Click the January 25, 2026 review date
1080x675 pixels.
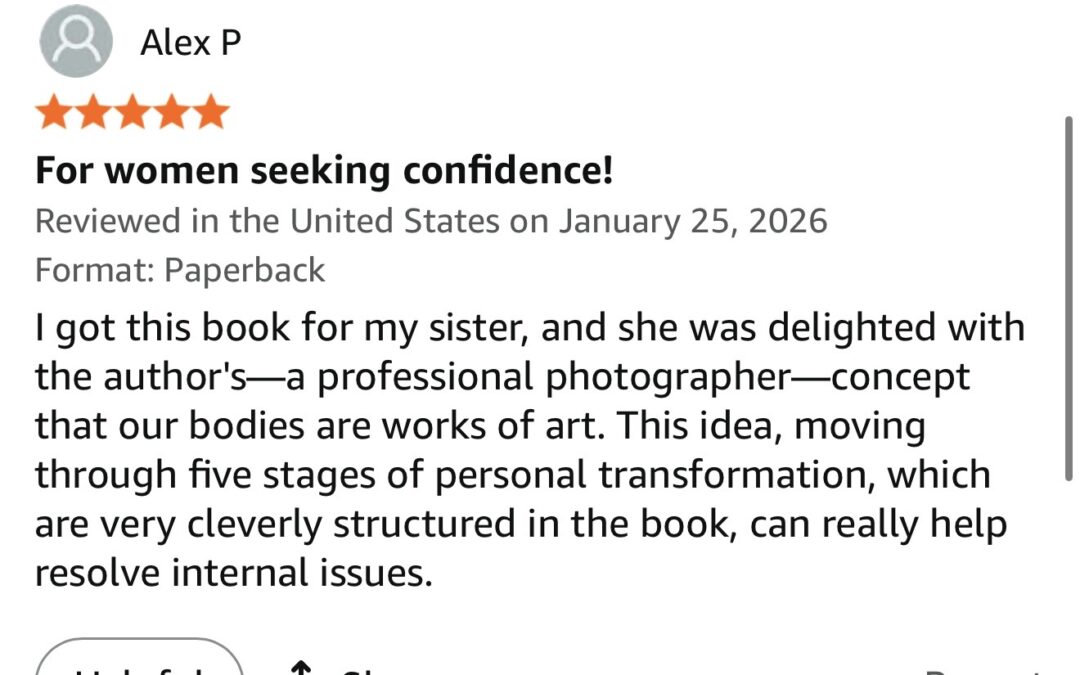(x=692, y=221)
